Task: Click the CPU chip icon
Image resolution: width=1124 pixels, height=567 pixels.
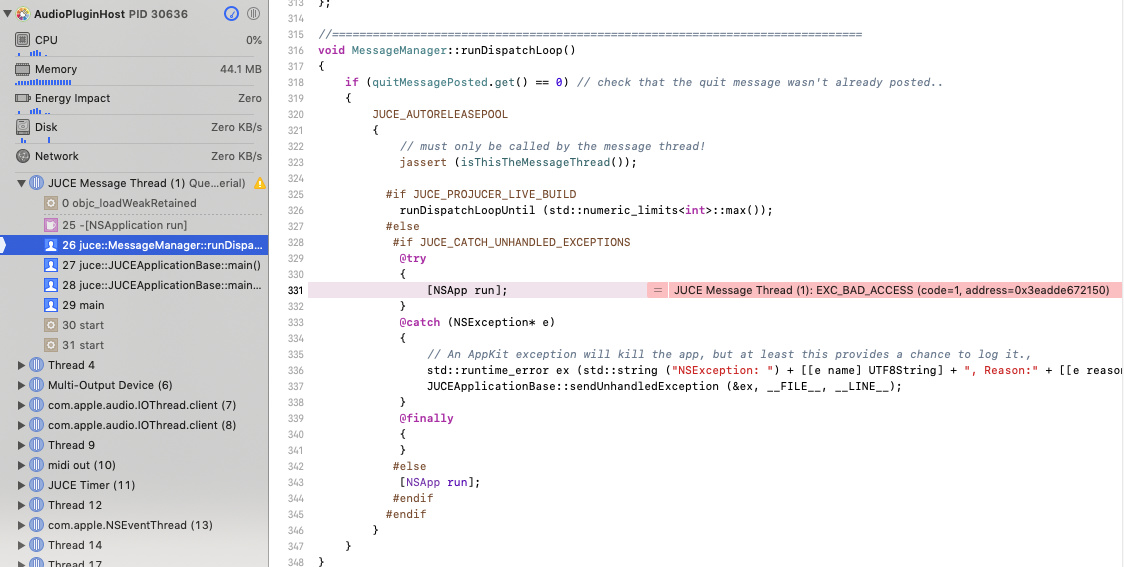Action: point(23,40)
